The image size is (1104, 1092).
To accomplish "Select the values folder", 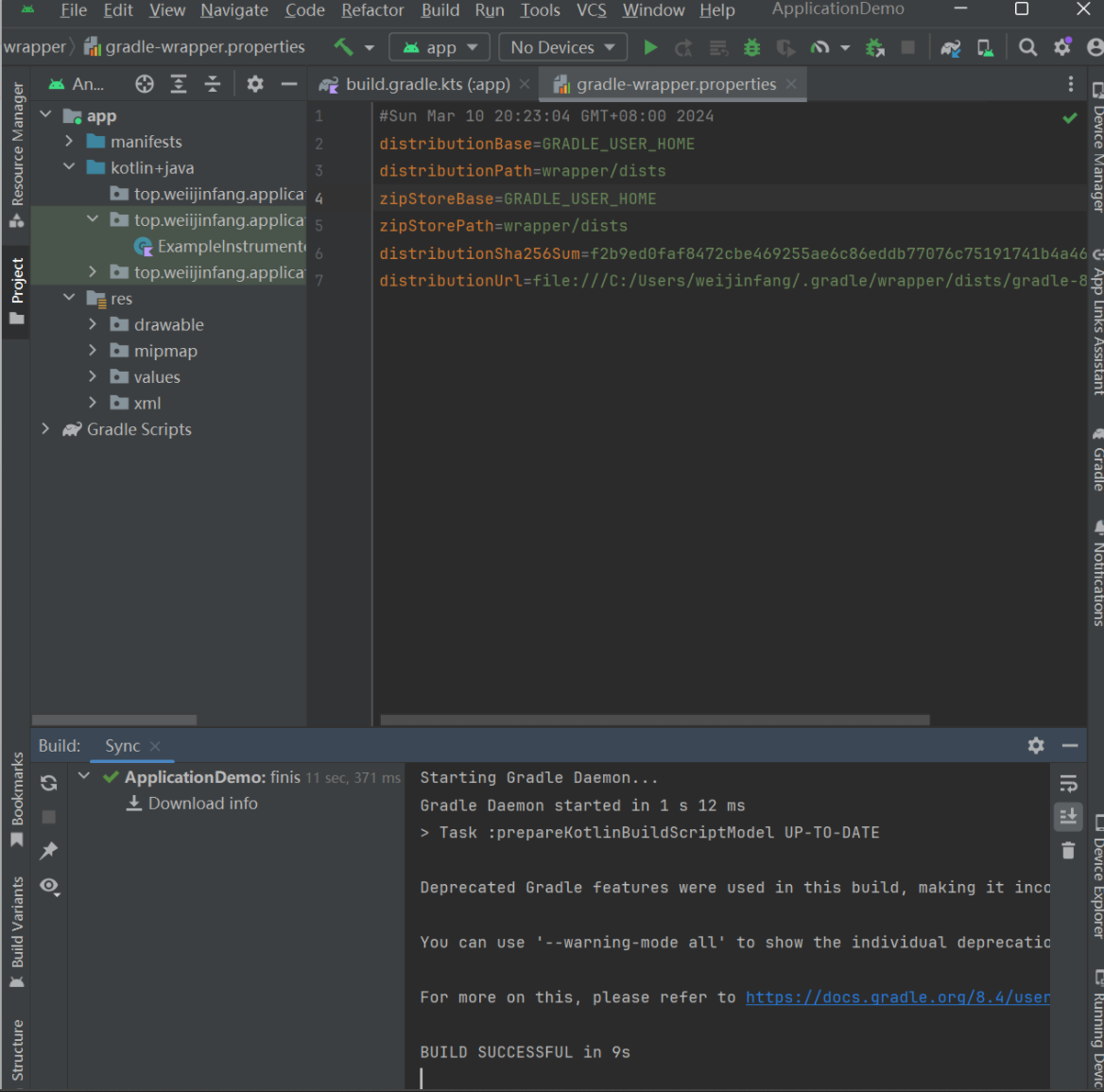I will coord(157,376).
